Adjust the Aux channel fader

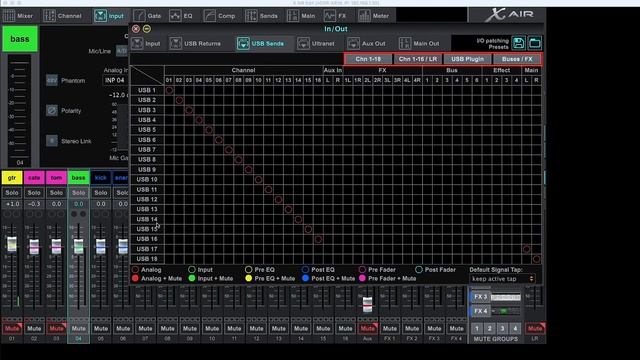pos(367,304)
